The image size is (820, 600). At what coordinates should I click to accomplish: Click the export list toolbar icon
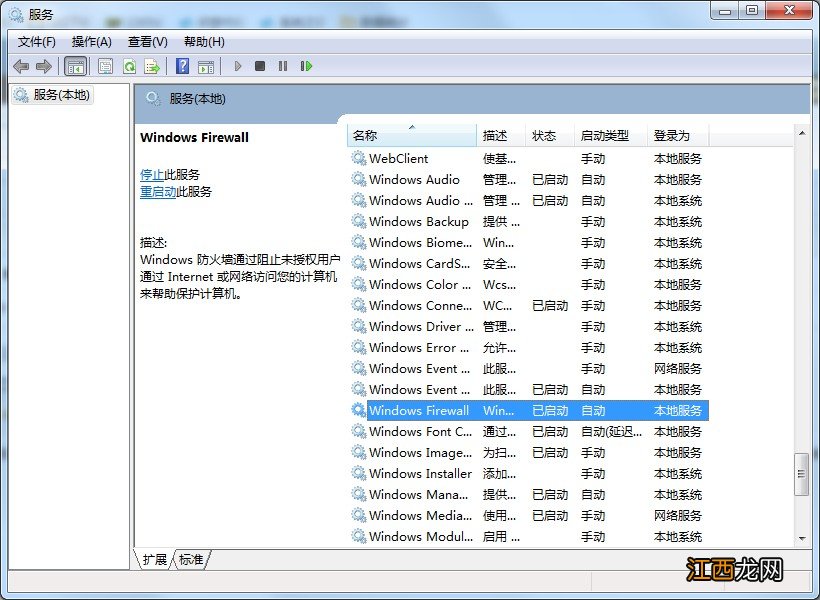pos(152,66)
